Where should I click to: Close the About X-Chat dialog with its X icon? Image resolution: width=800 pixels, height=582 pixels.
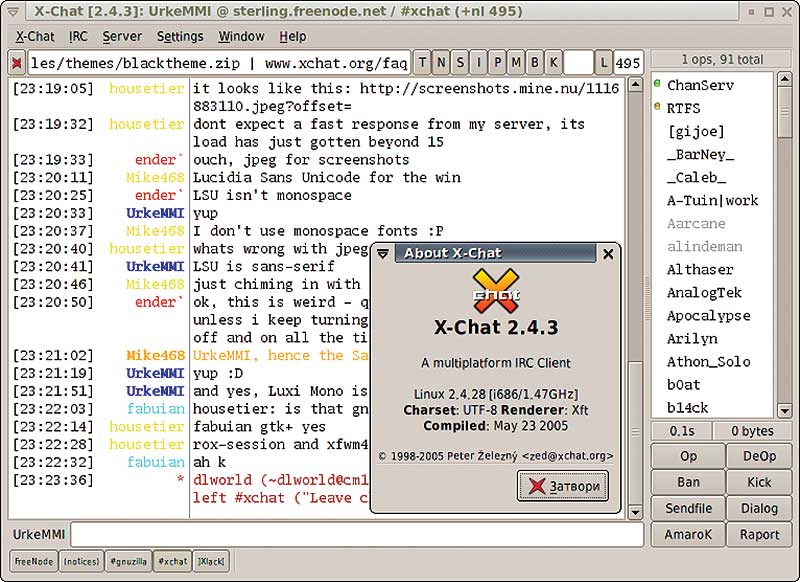pyautogui.click(x=608, y=254)
